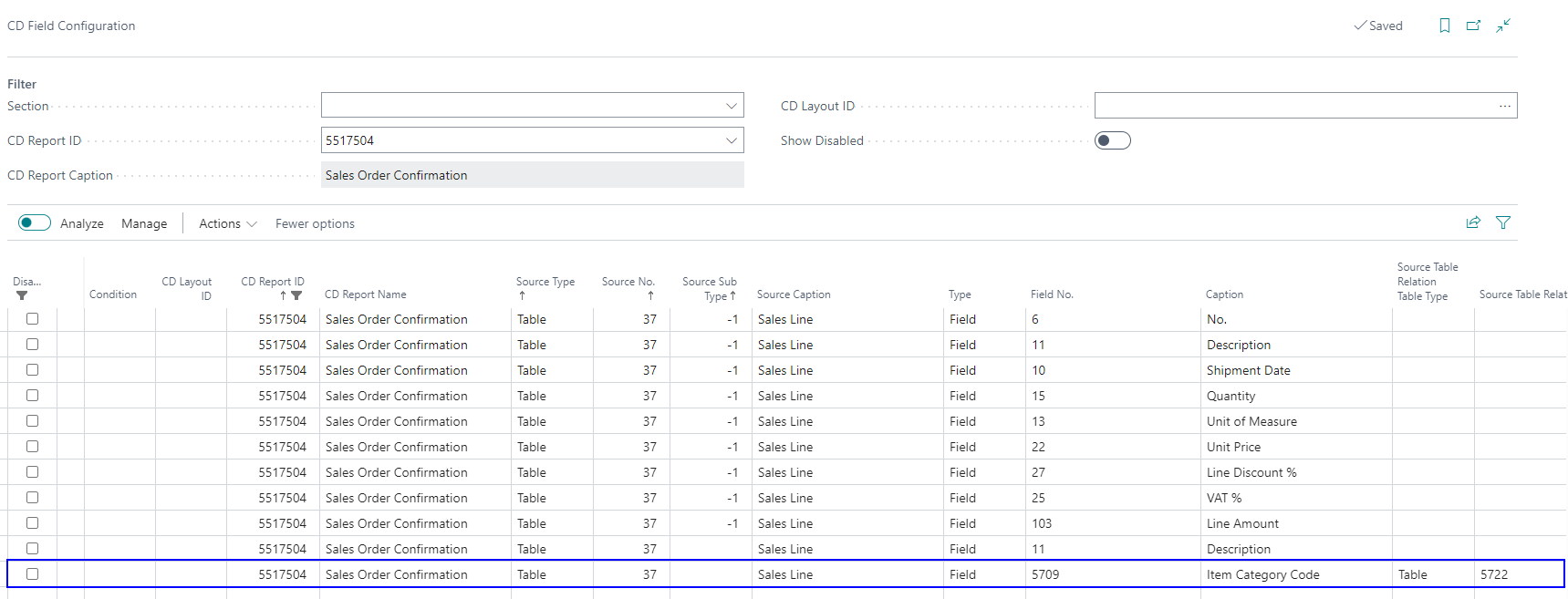
Task: Open the CD Report ID dropdown arrow
Action: (x=731, y=140)
